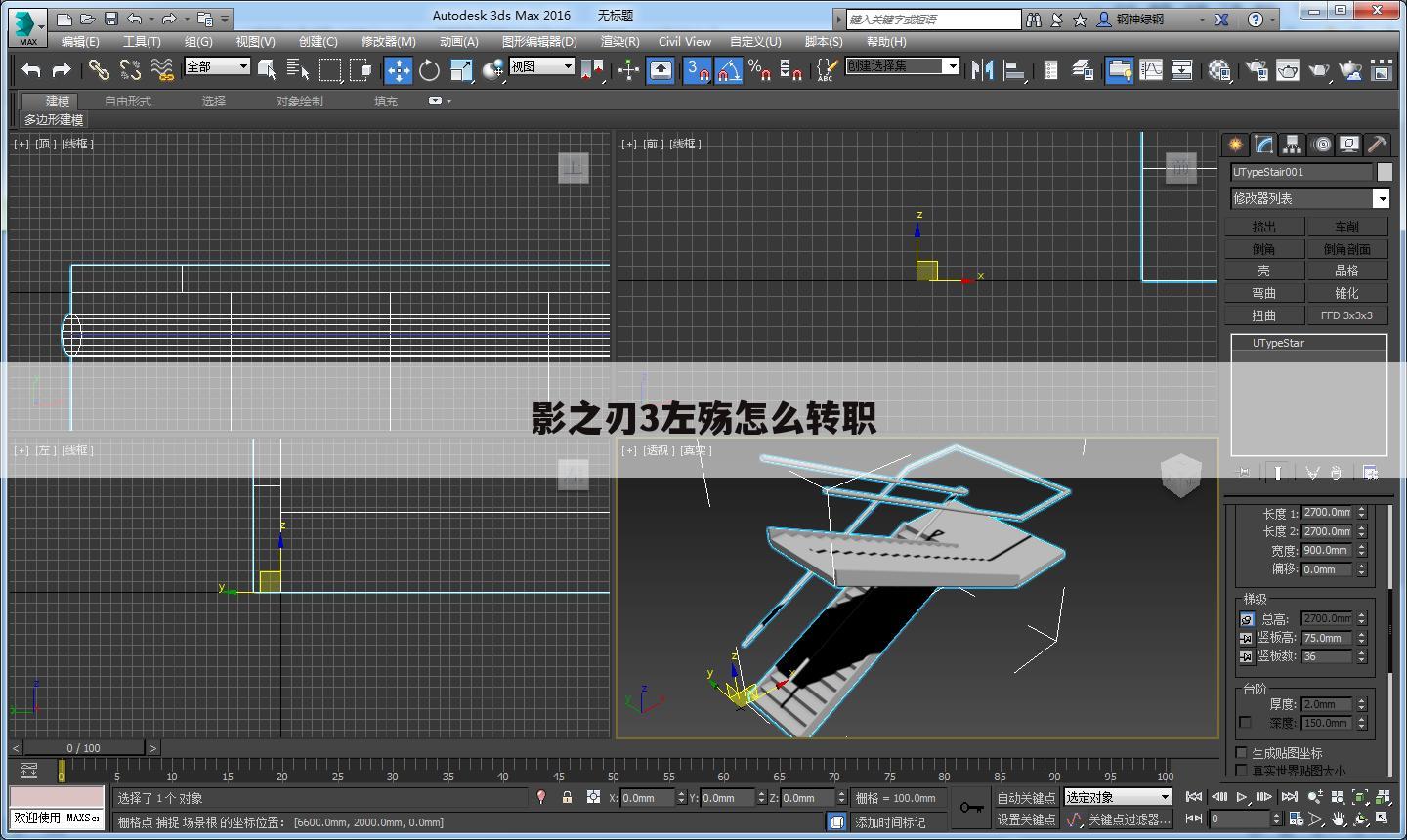1407x840 pixels.
Task: Toggle the Spinner Snap button
Action: [791, 69]
